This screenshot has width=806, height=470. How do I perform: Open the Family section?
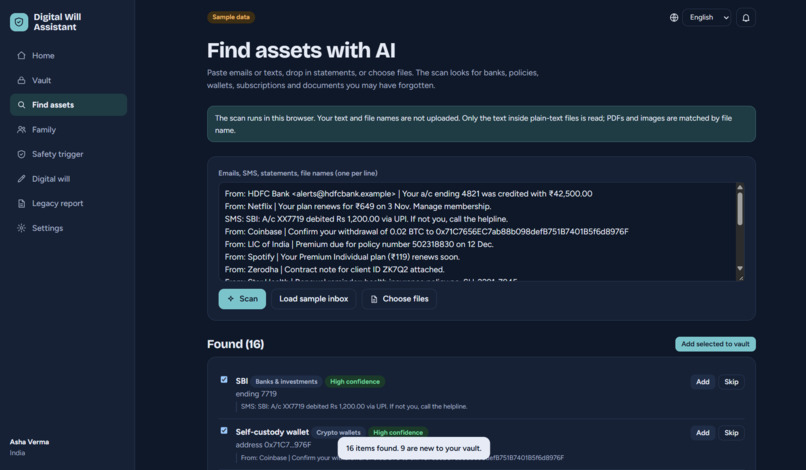(68, 130)
